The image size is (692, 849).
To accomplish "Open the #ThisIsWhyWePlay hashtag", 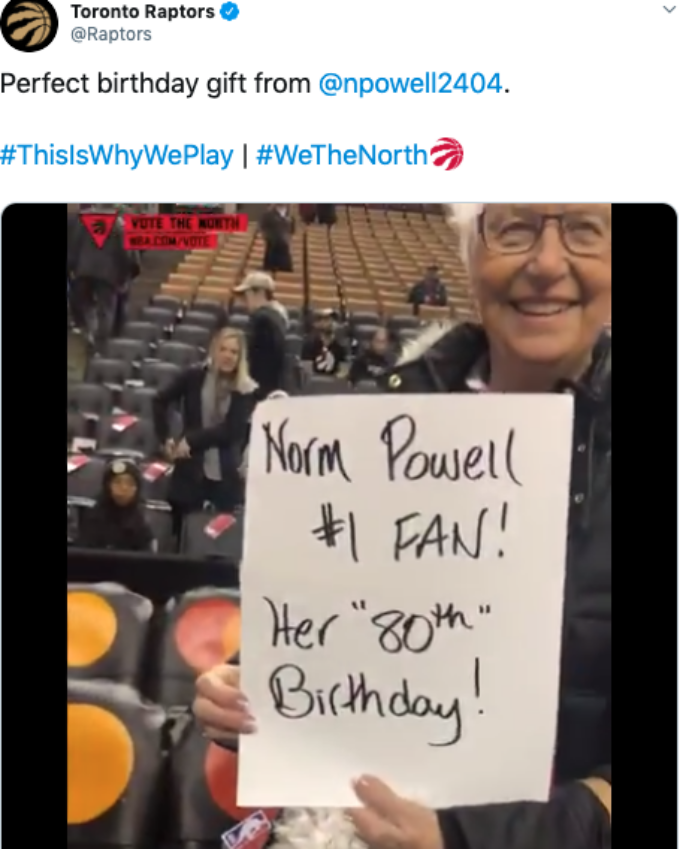I will tap(116, 155).
